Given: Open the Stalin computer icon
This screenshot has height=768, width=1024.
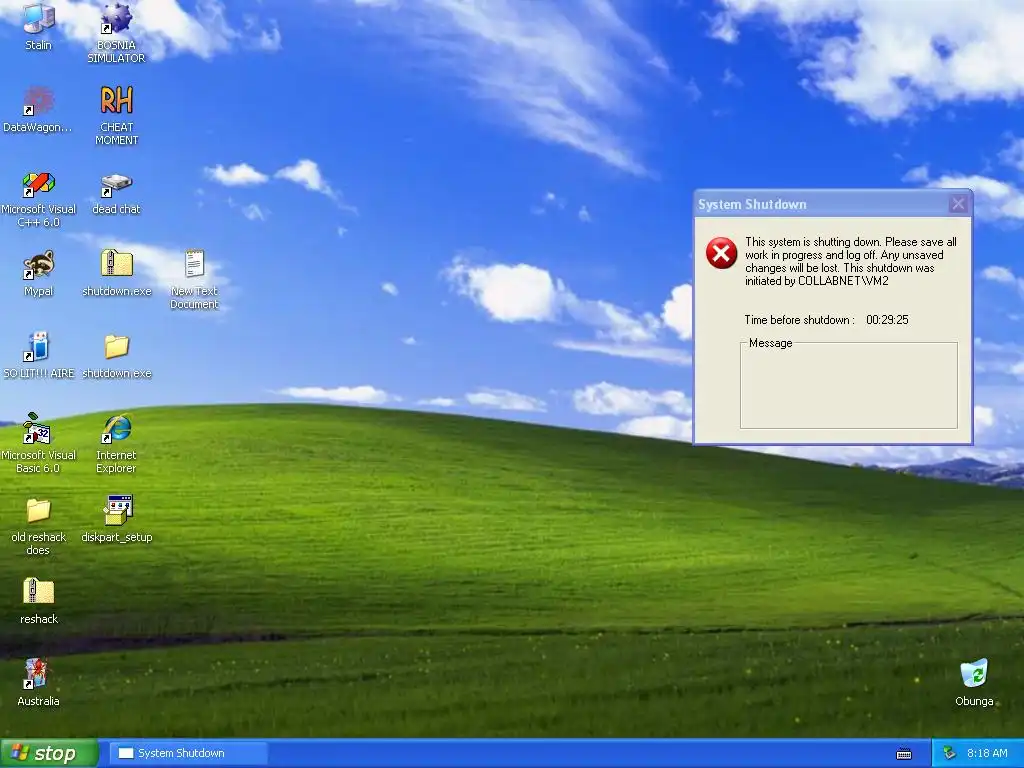Looking at the screenshot, I should pos(39,26).
